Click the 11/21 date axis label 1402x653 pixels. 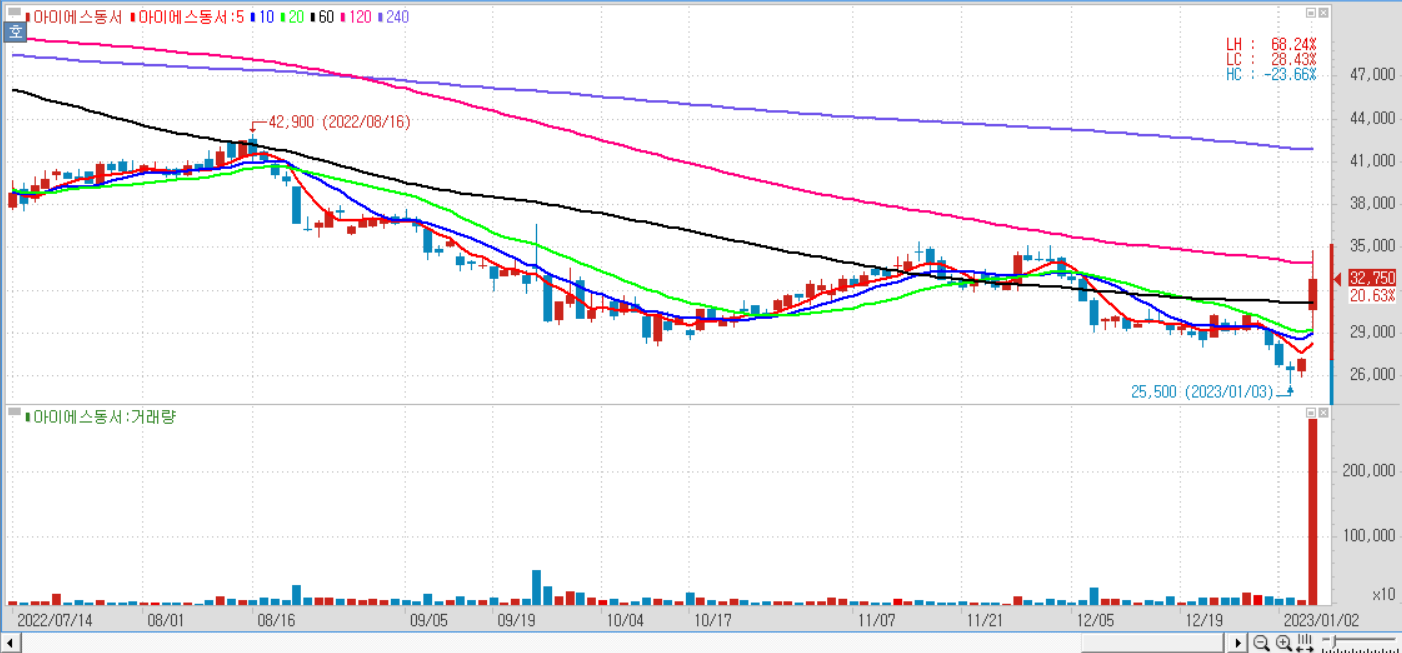coord(985,620)
